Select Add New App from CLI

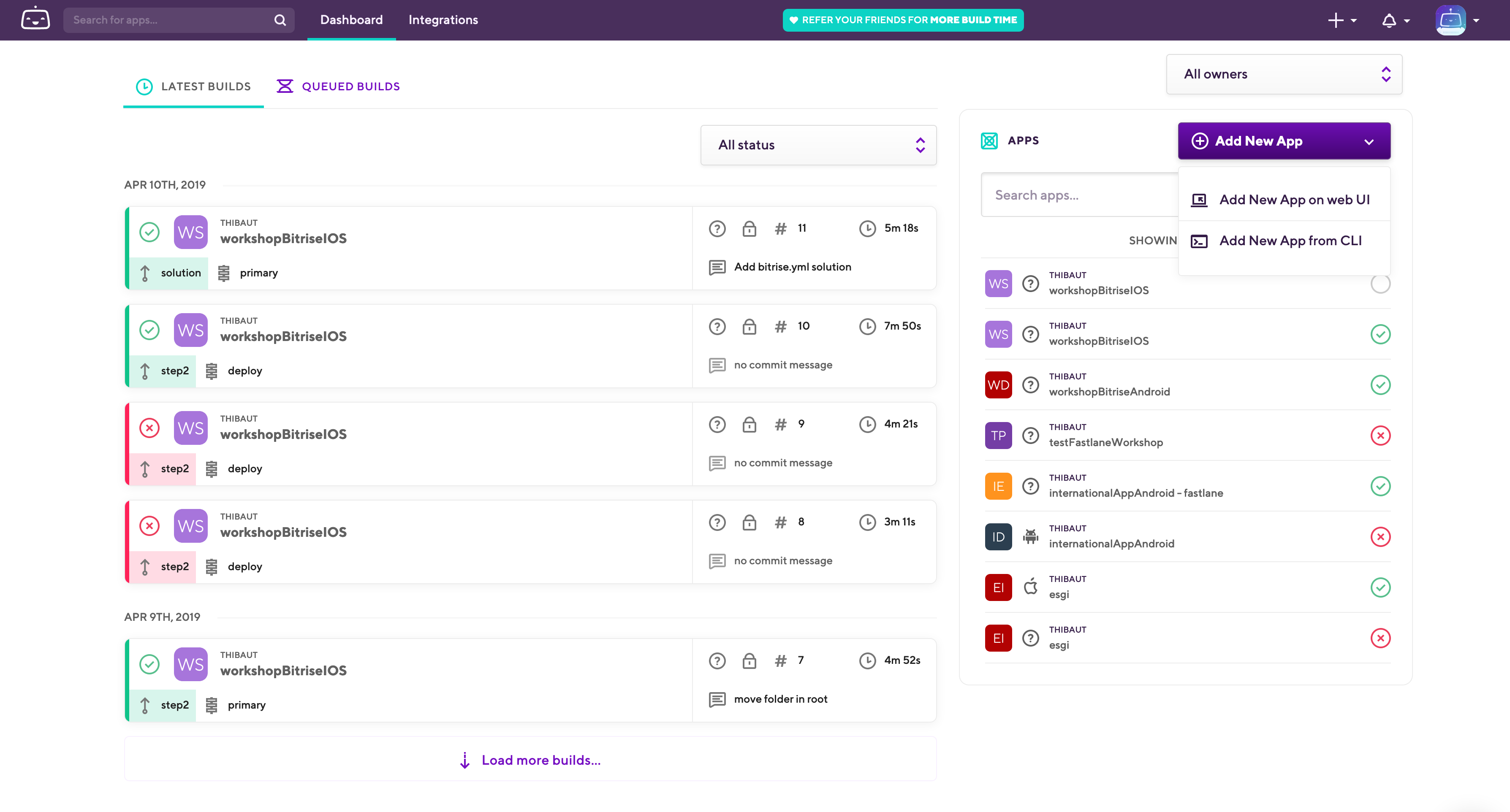[x=1284, y=241]
